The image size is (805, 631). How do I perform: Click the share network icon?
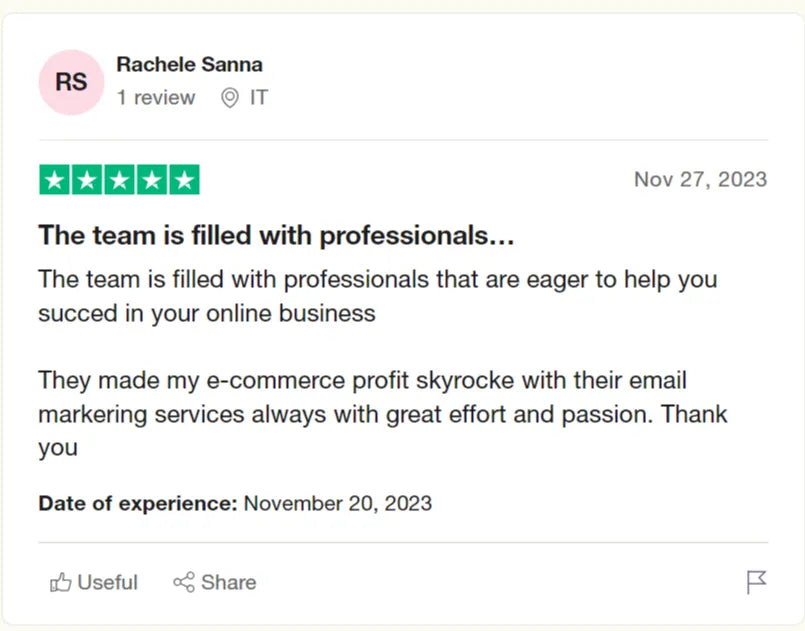(x=184, y=582)
